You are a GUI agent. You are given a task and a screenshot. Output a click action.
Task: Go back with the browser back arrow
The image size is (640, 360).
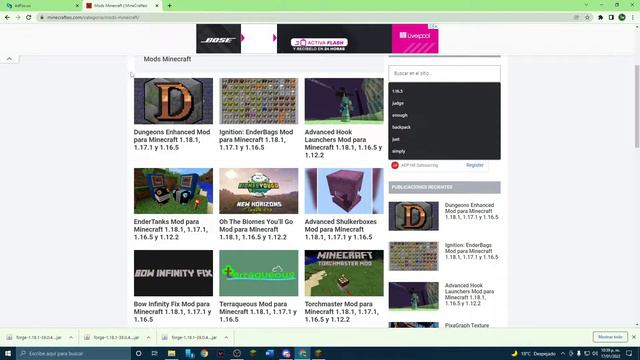[x=7, y=18]
